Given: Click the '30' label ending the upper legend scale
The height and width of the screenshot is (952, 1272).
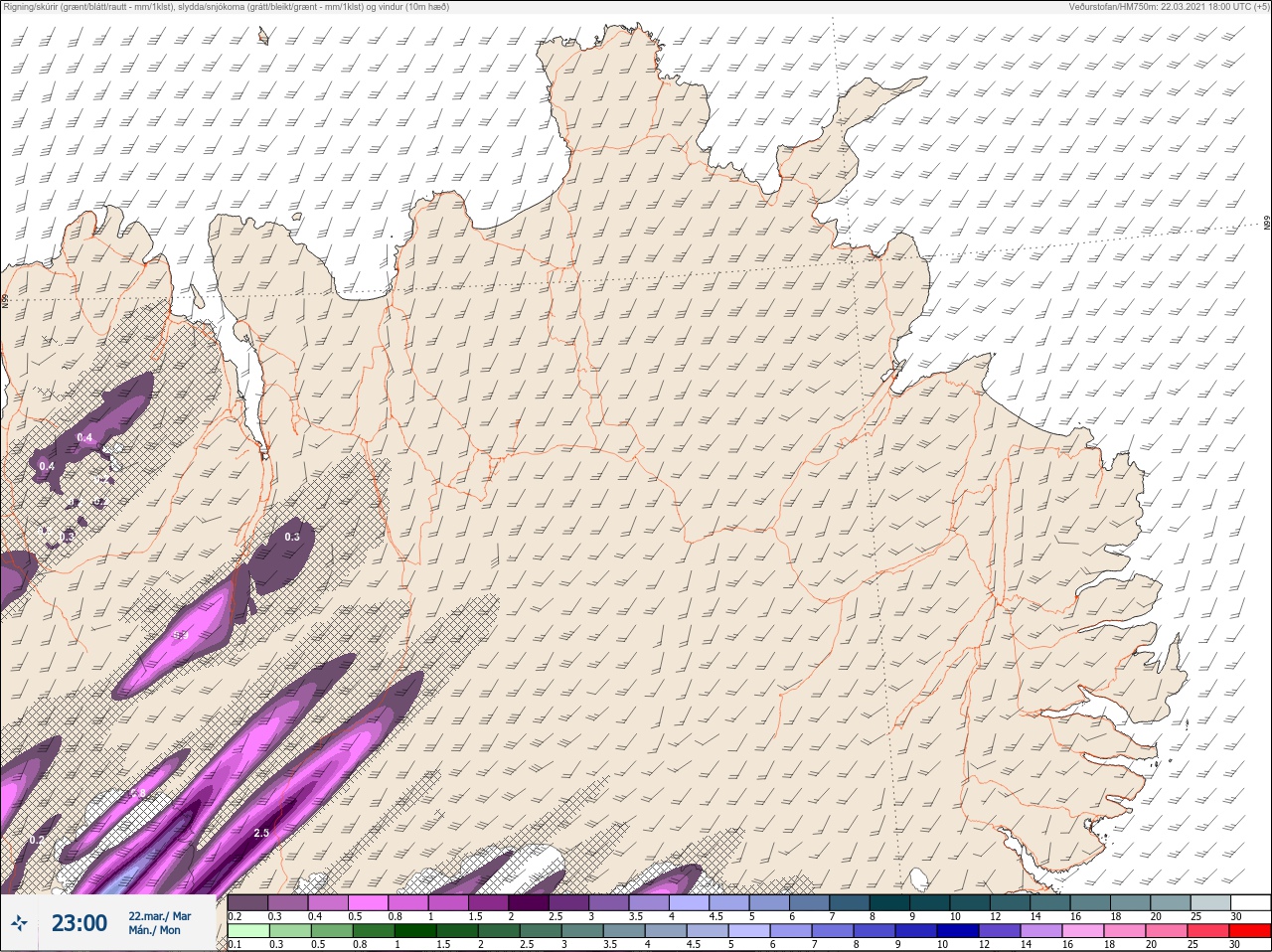Looking at the screenshot, I should pyautogui.click(x=1236, y=915).
